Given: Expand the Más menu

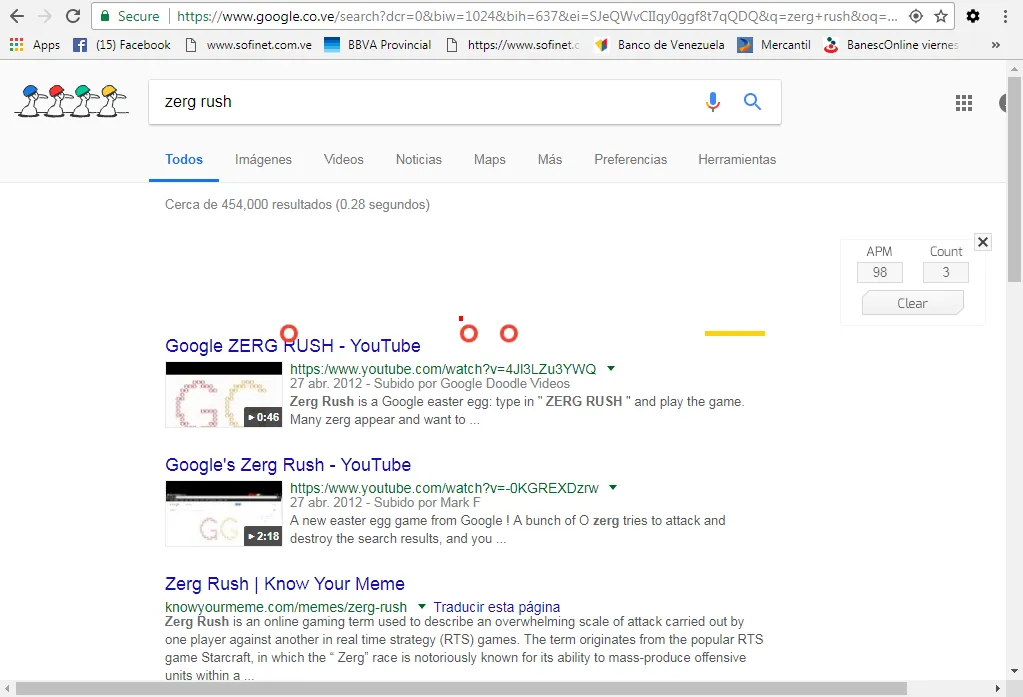Looking at the screenshot, I should click(x=549, y=159).
